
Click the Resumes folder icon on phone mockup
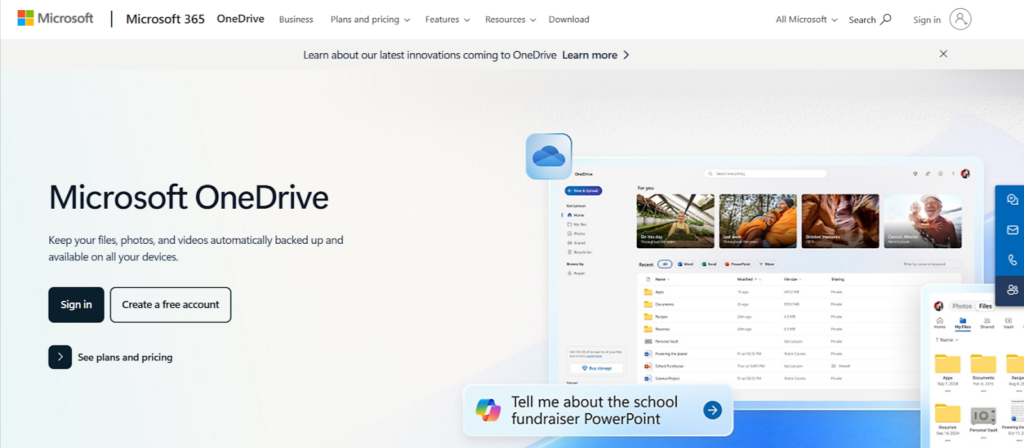[x=948, y=415]
